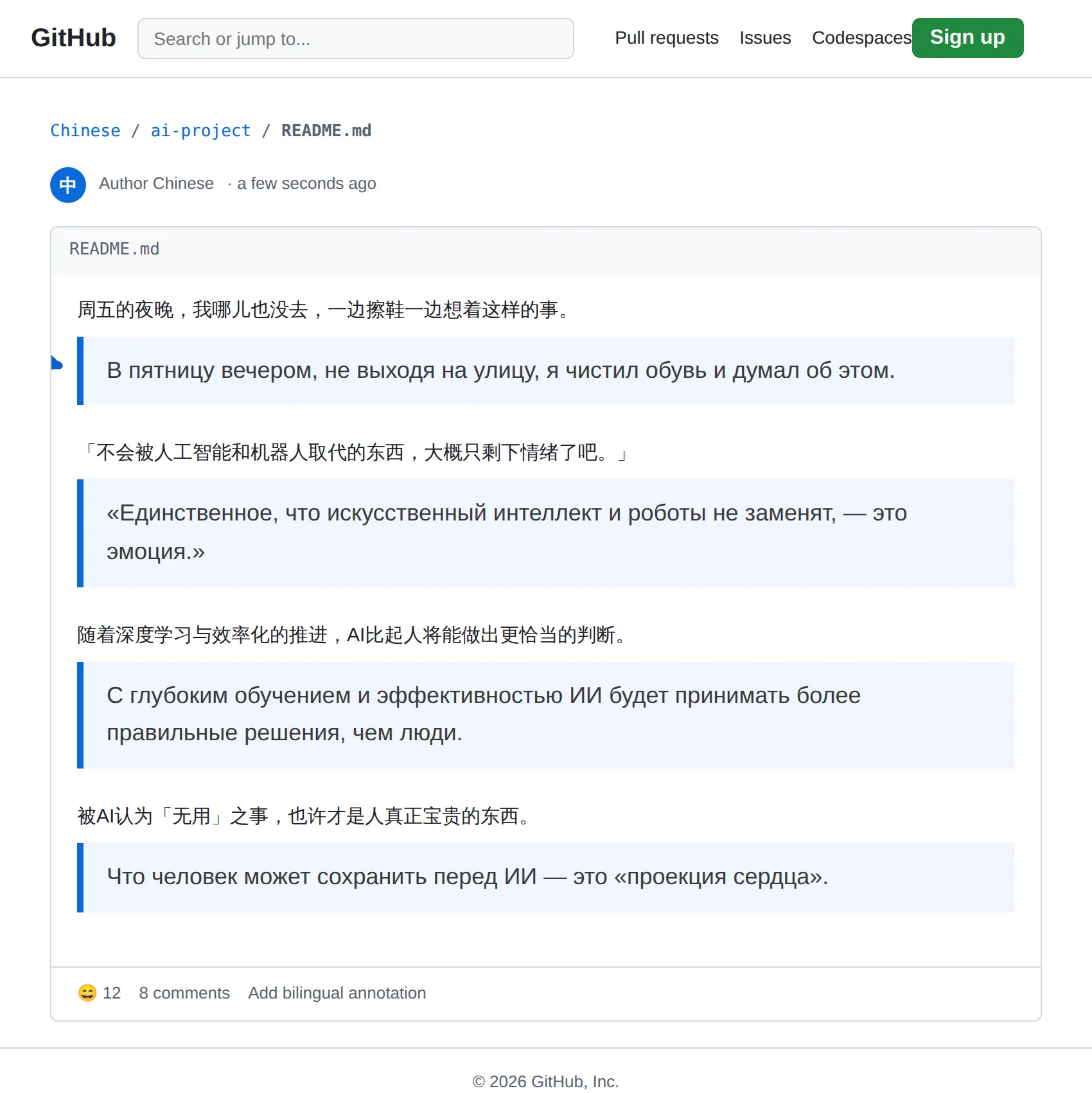Click the Author Chinese name
This screenshot has width=1092, height=1093.
(x=156, y=184)
